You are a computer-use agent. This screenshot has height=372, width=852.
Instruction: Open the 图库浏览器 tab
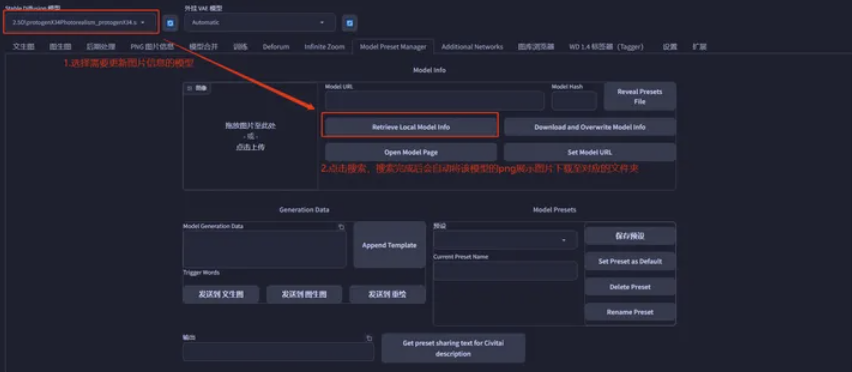(x=536, y=47)
